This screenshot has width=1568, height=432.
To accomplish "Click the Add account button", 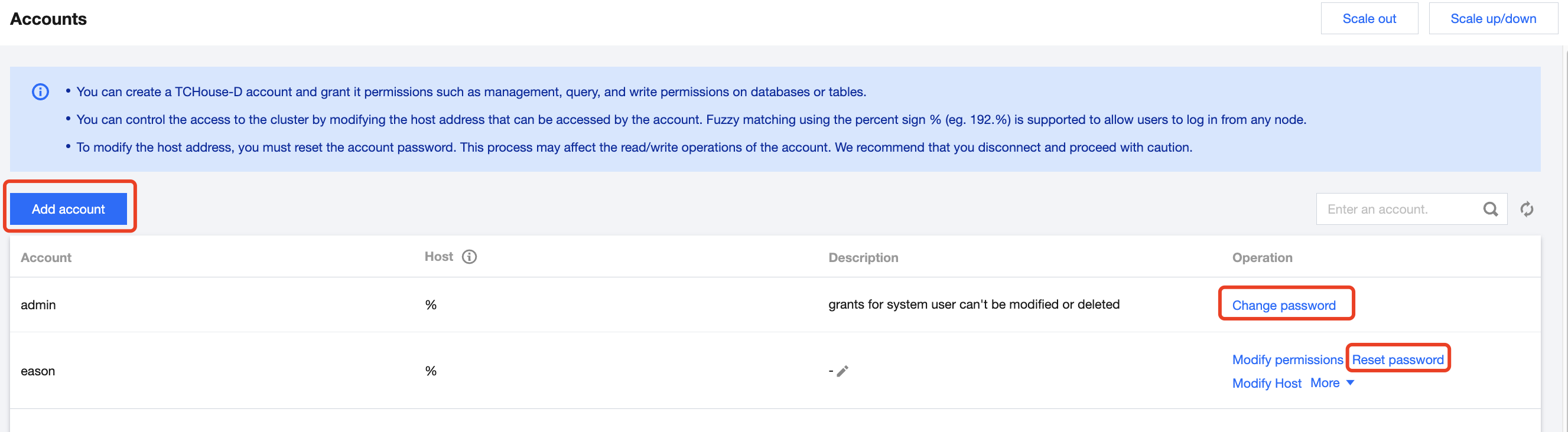I will (x=68, y=210).
